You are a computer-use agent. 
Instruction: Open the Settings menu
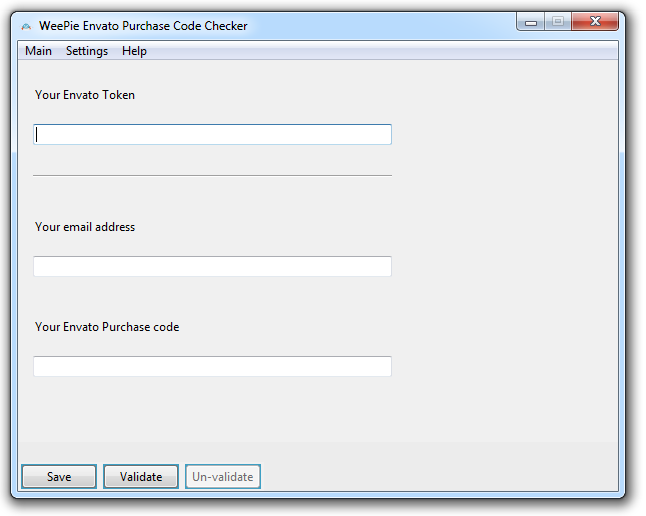pos(87,51)
